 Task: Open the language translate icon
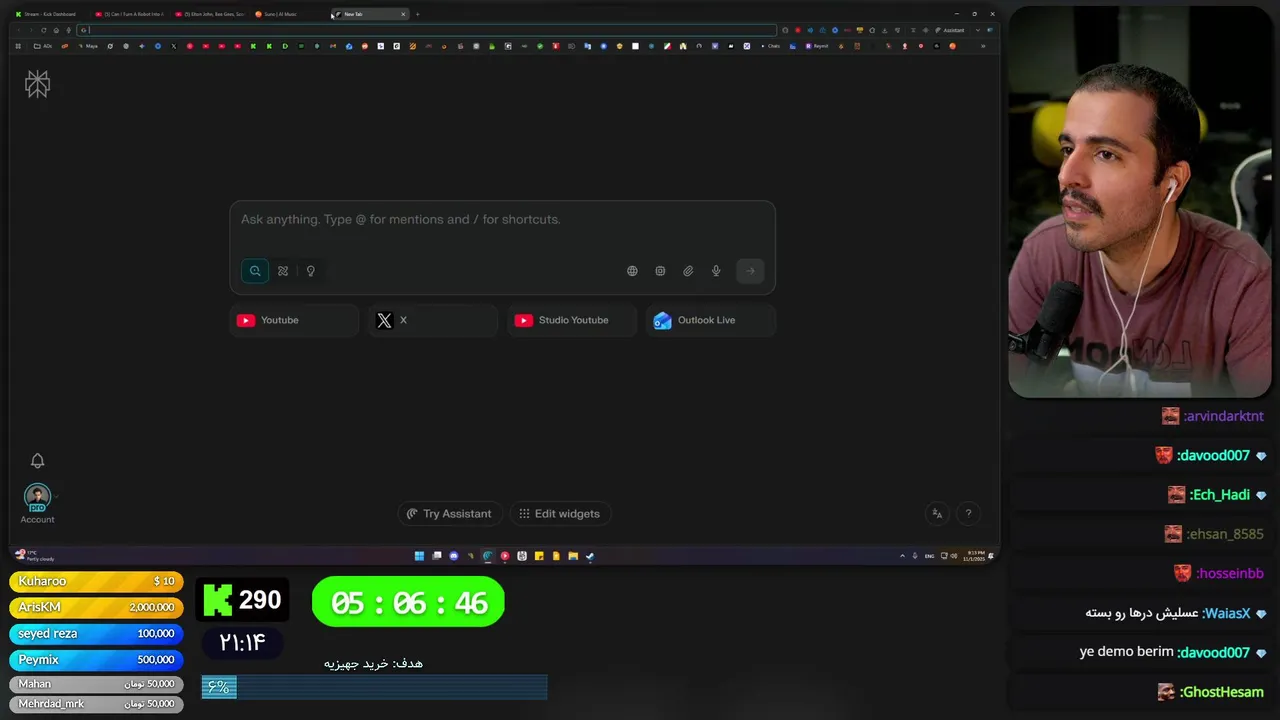click(x=937, y=514)
